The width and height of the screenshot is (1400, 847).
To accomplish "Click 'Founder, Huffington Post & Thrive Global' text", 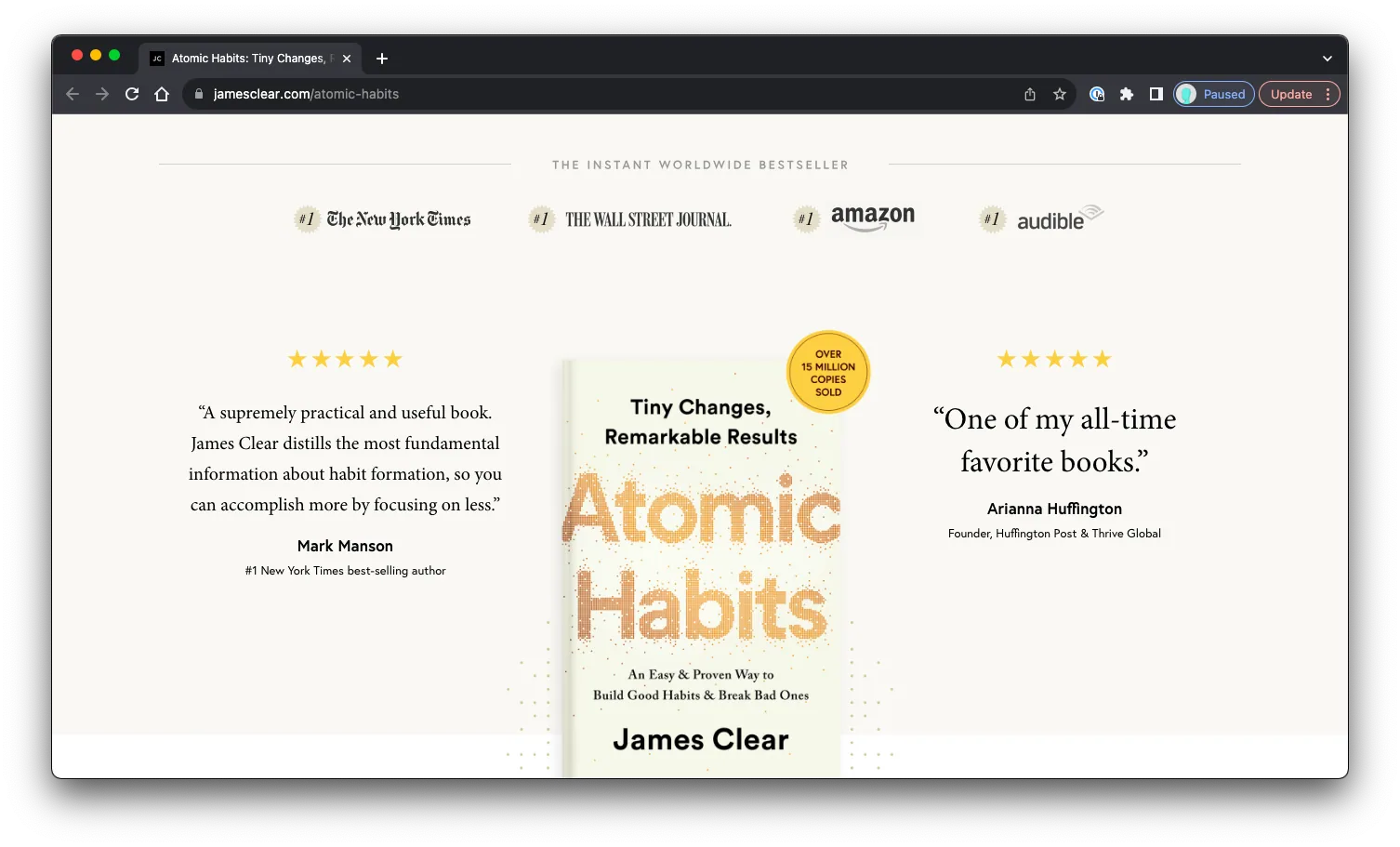I will point(1054,534).
